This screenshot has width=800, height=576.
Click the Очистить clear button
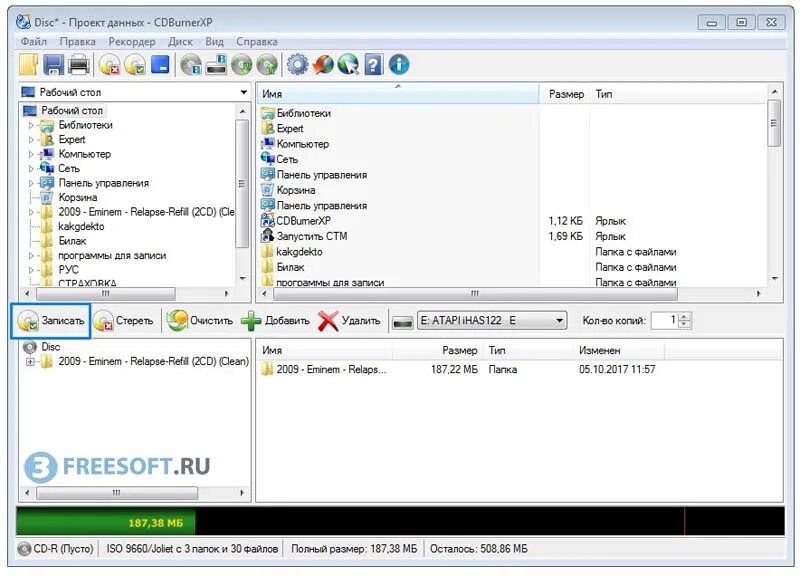[201, 321]
